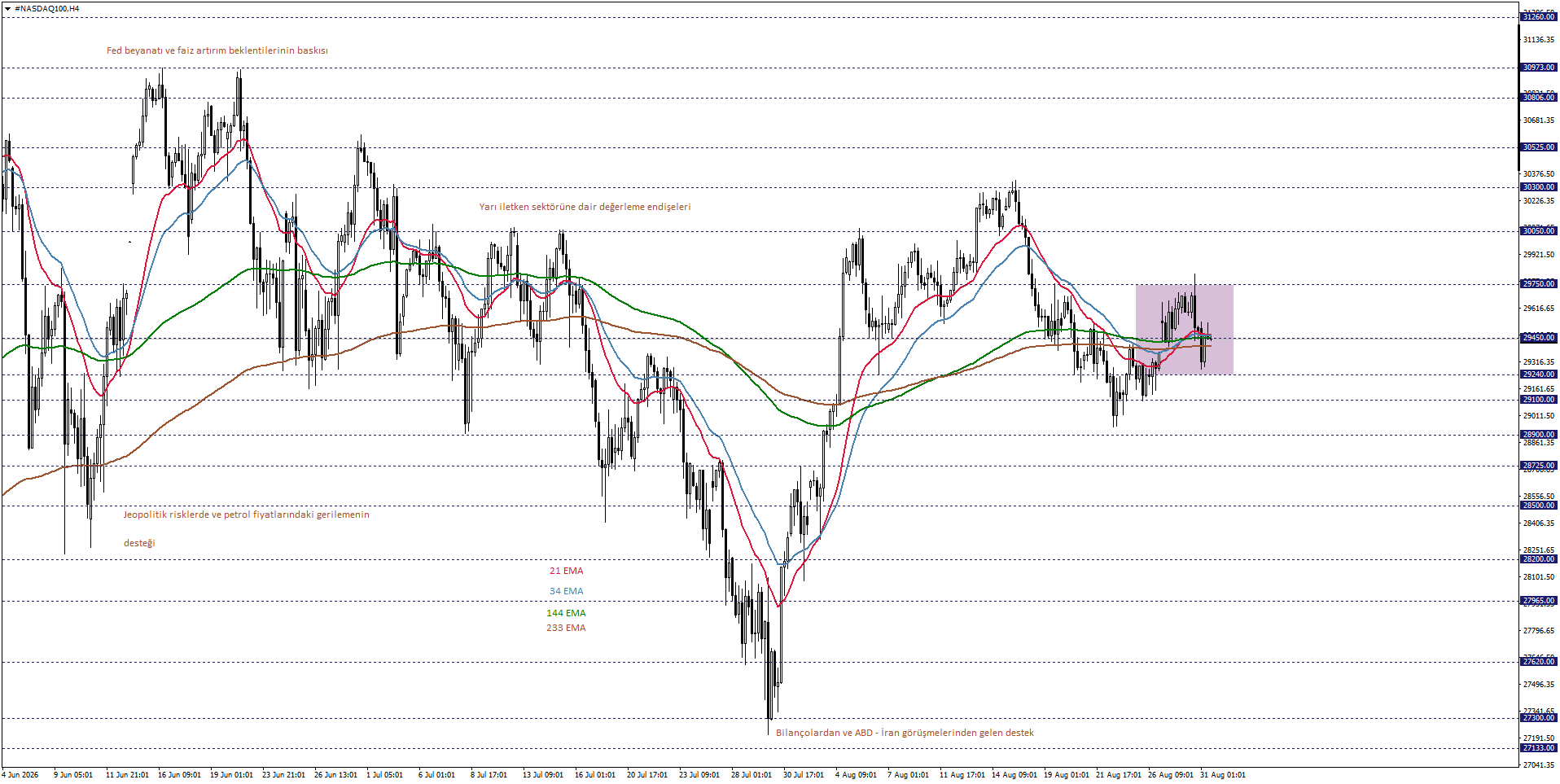Click the 30973.00 price level tag
This screenshot has height=784, width=1560.
coord(1538,68)
